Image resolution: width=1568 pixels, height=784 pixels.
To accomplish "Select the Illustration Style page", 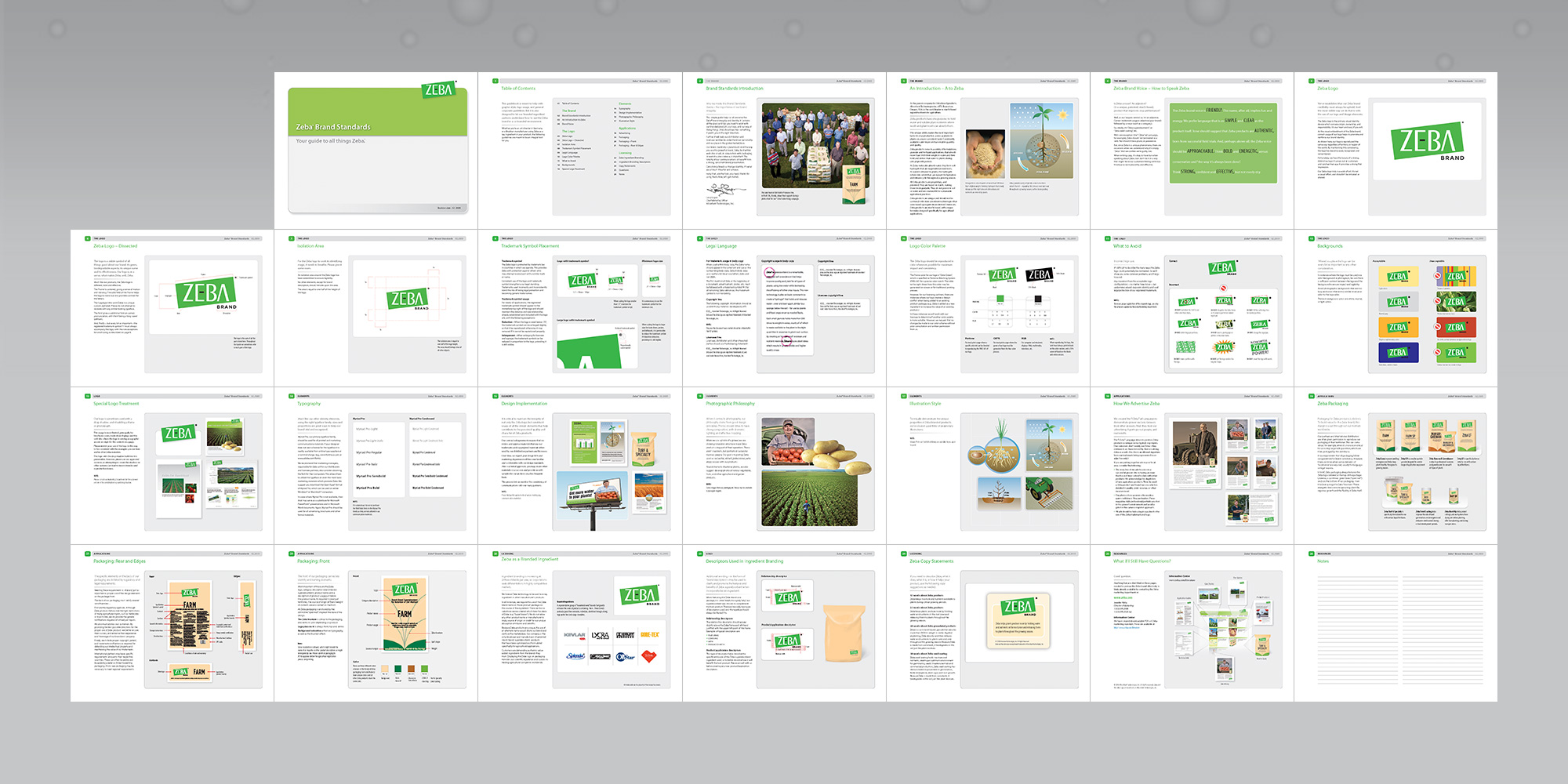I will pyautogui.click(x=988, y=466).
